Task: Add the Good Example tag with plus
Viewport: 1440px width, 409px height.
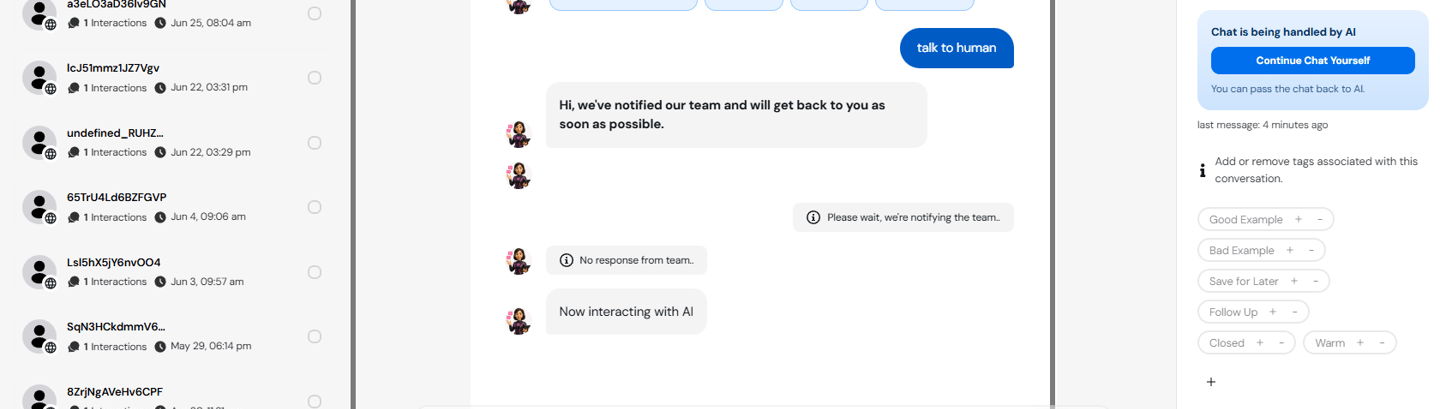Action: click(1298, 219)
